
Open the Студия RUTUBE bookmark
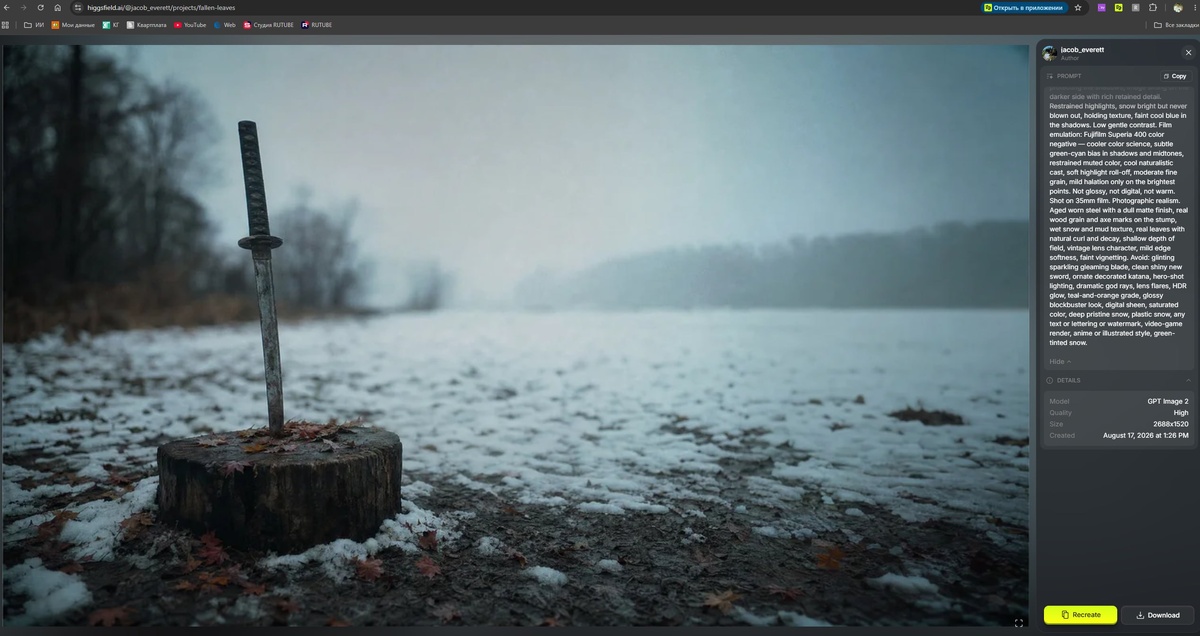point(268,25)
